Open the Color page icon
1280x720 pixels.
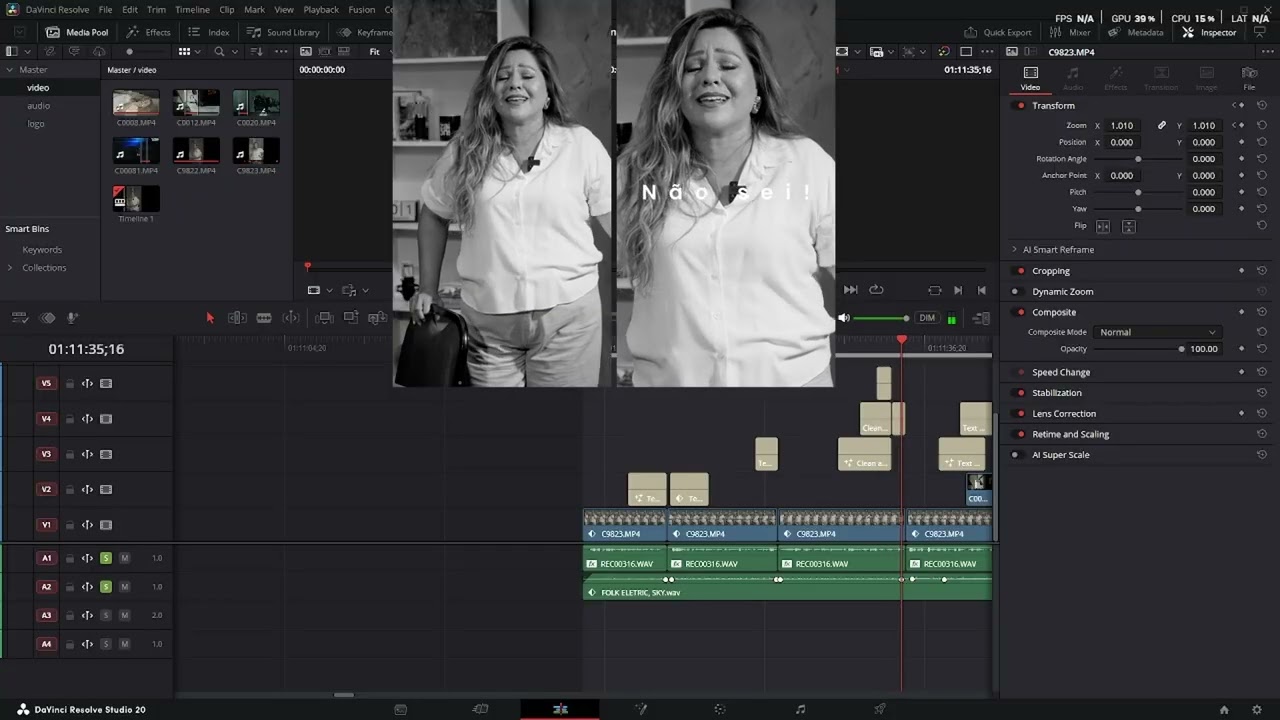point(720,709)
